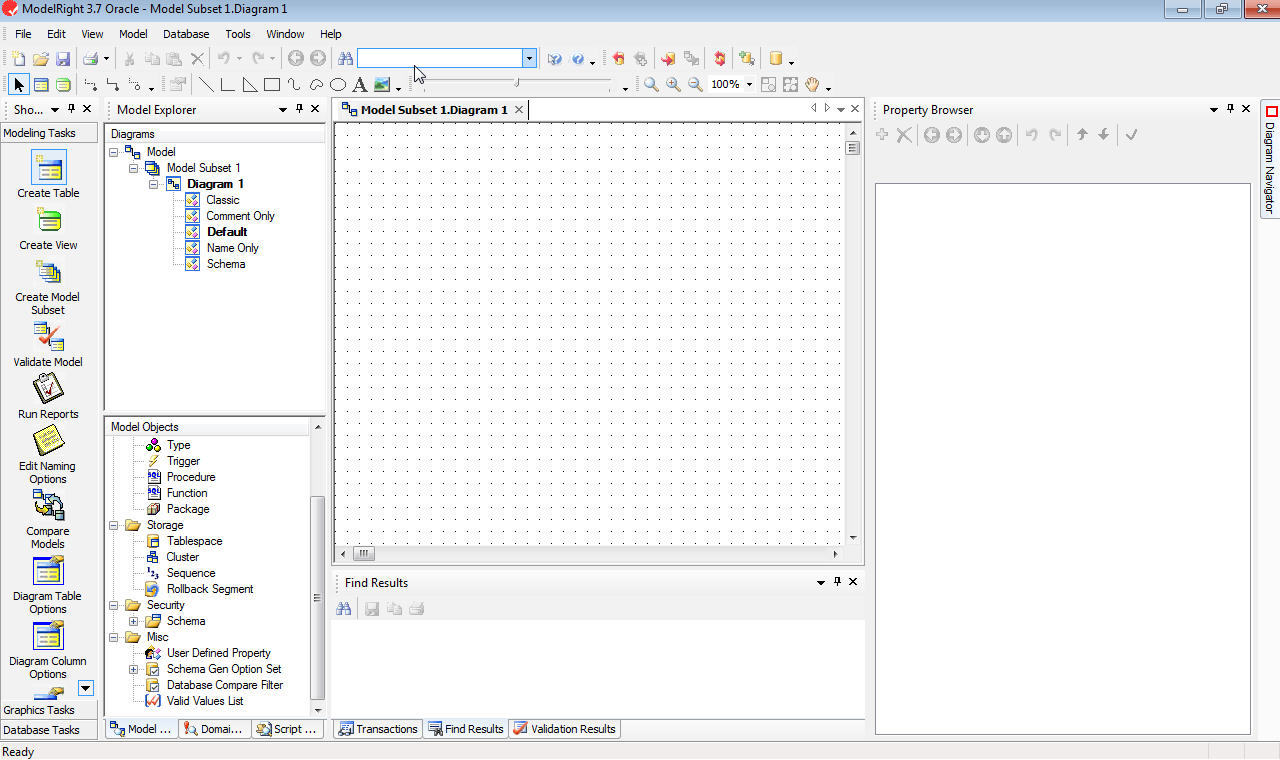Collapse the Diagram 1 tree node

click(154, 184)
